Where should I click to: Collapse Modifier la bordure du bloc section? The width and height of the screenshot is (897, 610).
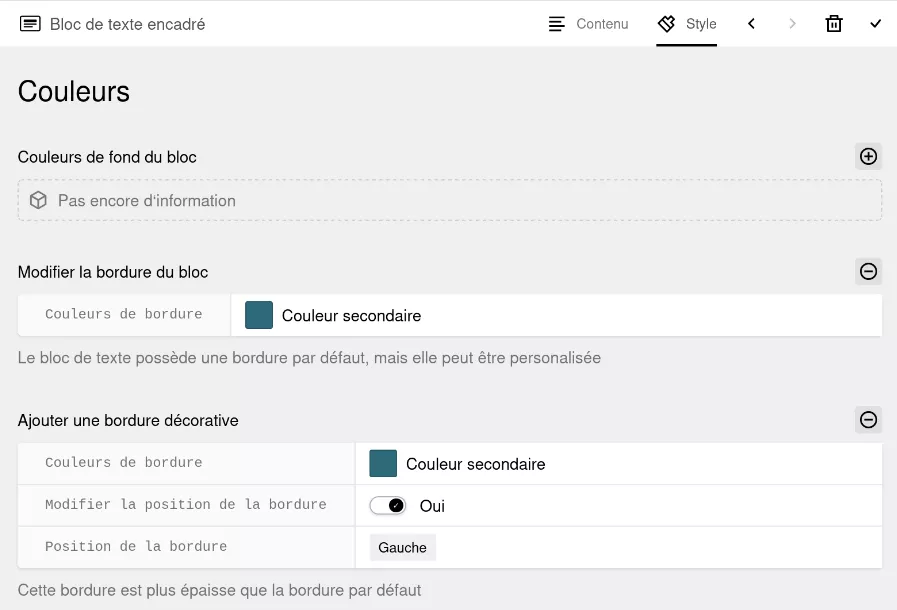coord(868,271)
